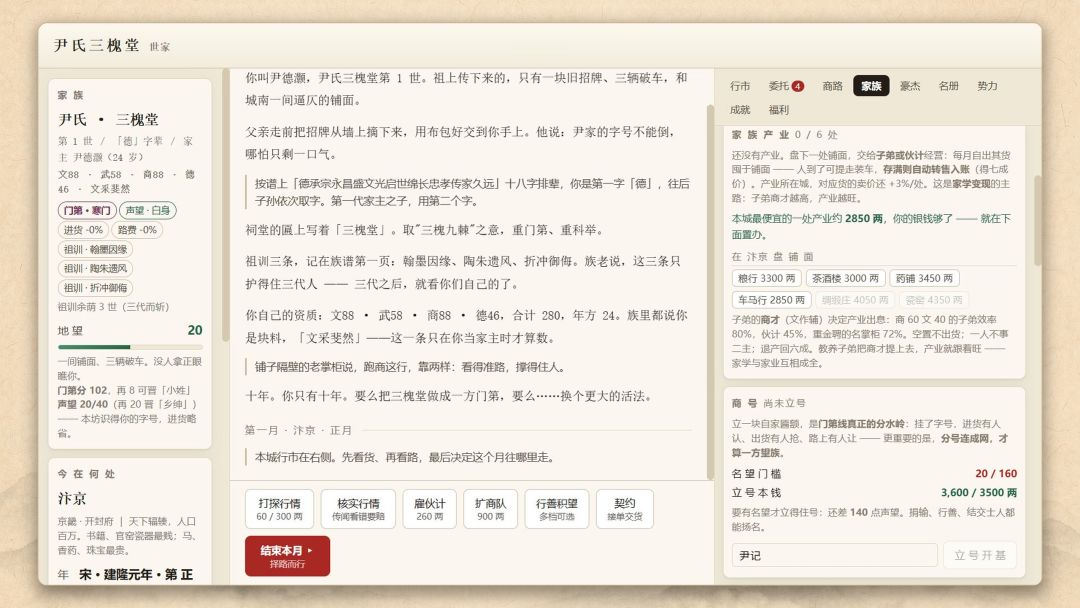Click the 尹氏三槐堂 title

pos(96,45)
